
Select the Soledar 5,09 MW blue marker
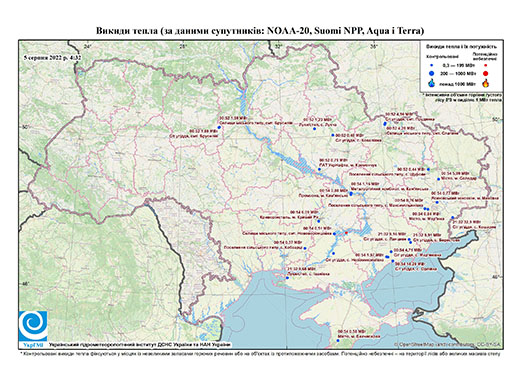click(x=439, y=179)
